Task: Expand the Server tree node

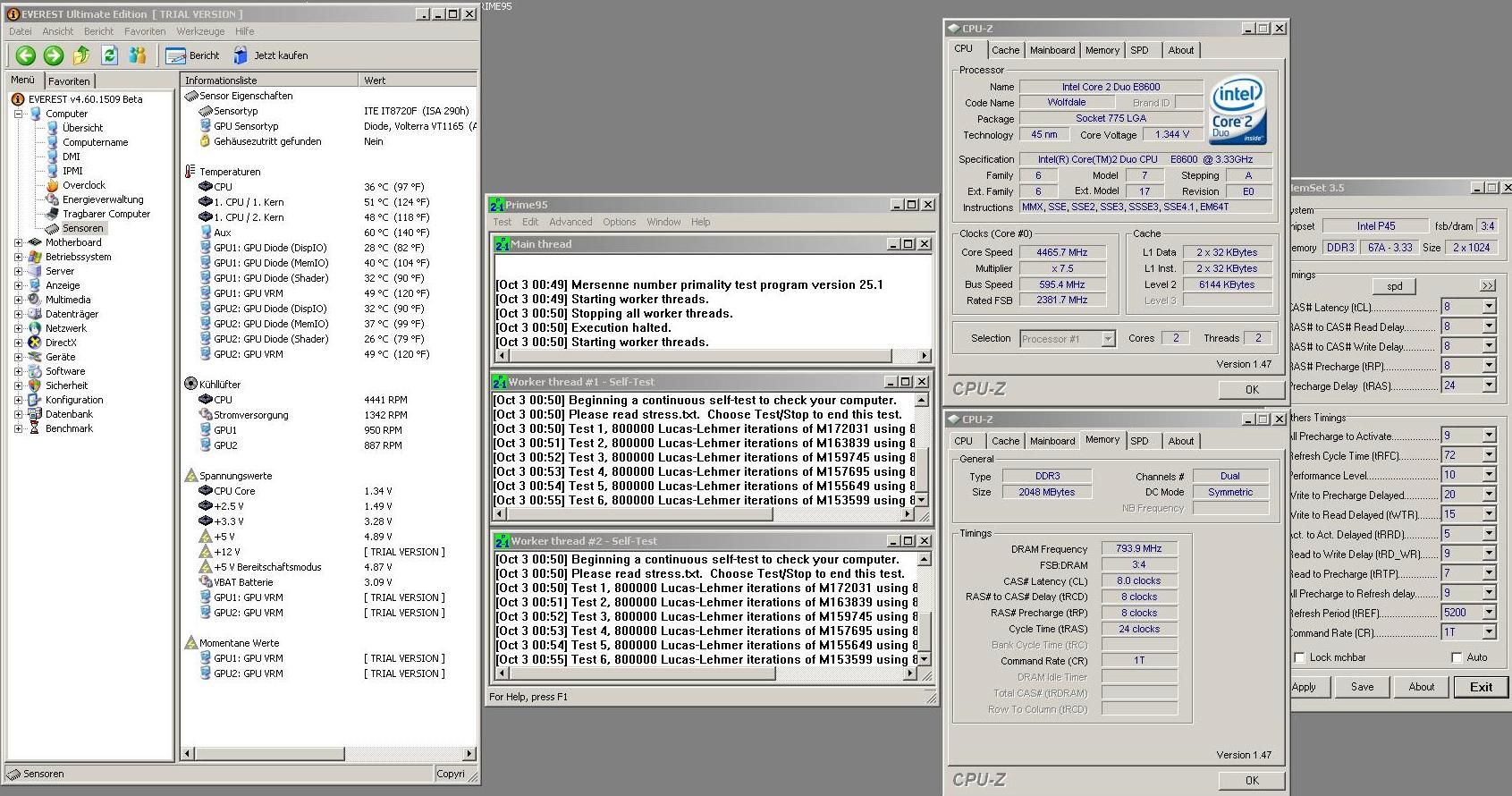Action: tap(18, 271)
